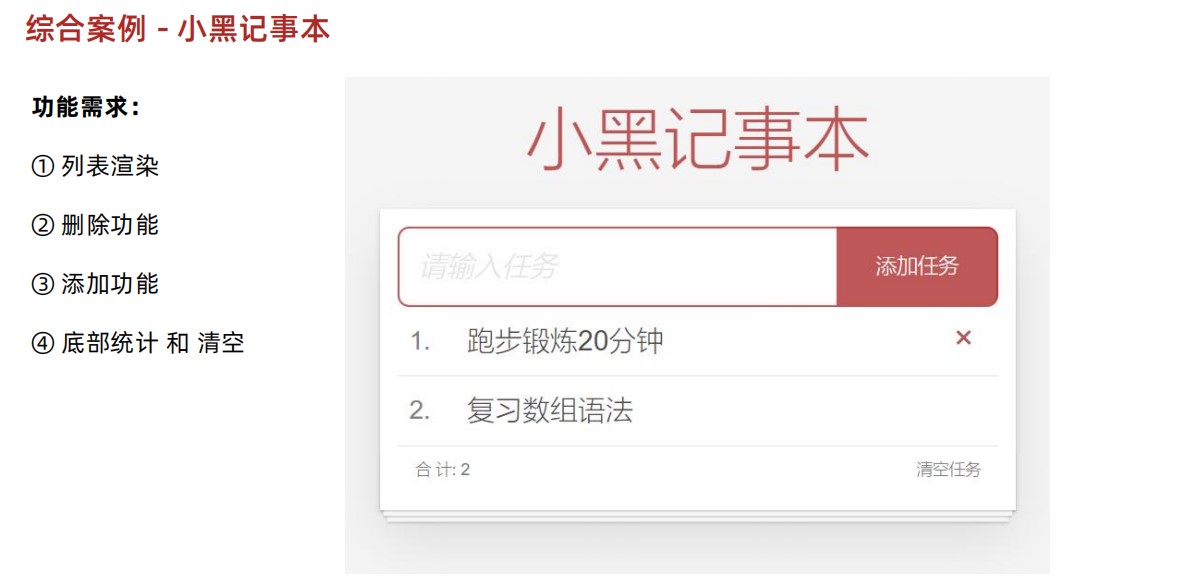Delete the '跑步锻炼20分钟' task via its × icon
Viewport: 1188px width, 586px height.
click(962, 338)
